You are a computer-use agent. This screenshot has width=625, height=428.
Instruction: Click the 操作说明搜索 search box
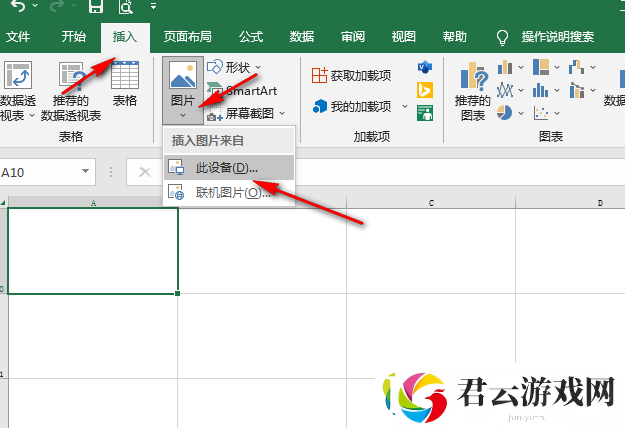click(x=558, y=37)
